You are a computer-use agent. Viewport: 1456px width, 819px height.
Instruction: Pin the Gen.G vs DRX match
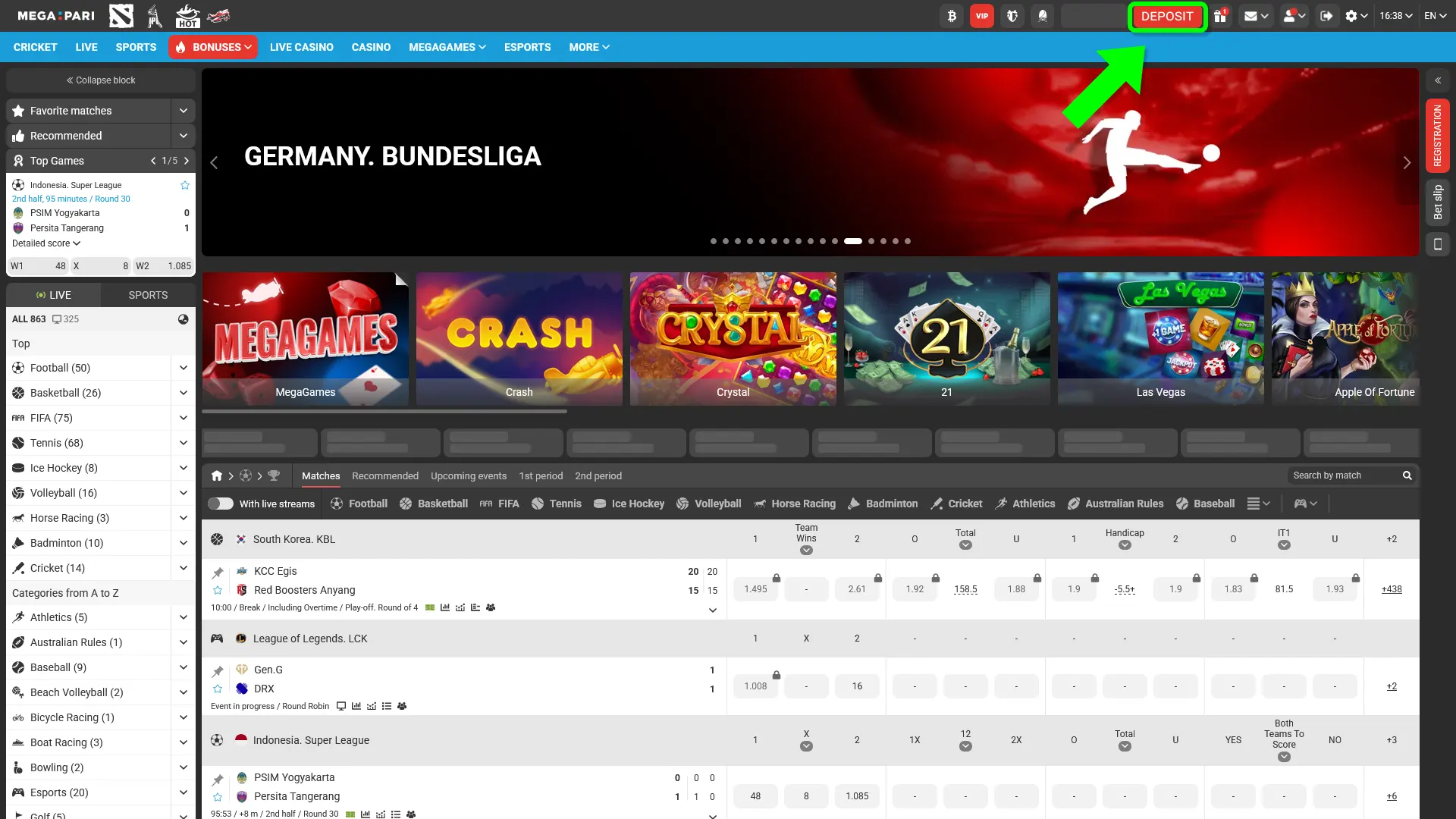pos(218,671)
